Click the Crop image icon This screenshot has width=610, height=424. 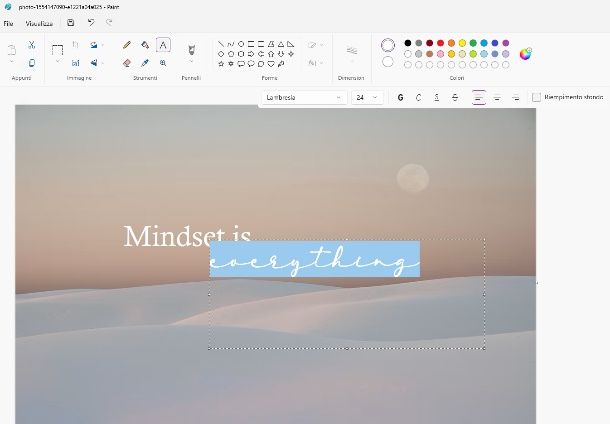(75, 45)
